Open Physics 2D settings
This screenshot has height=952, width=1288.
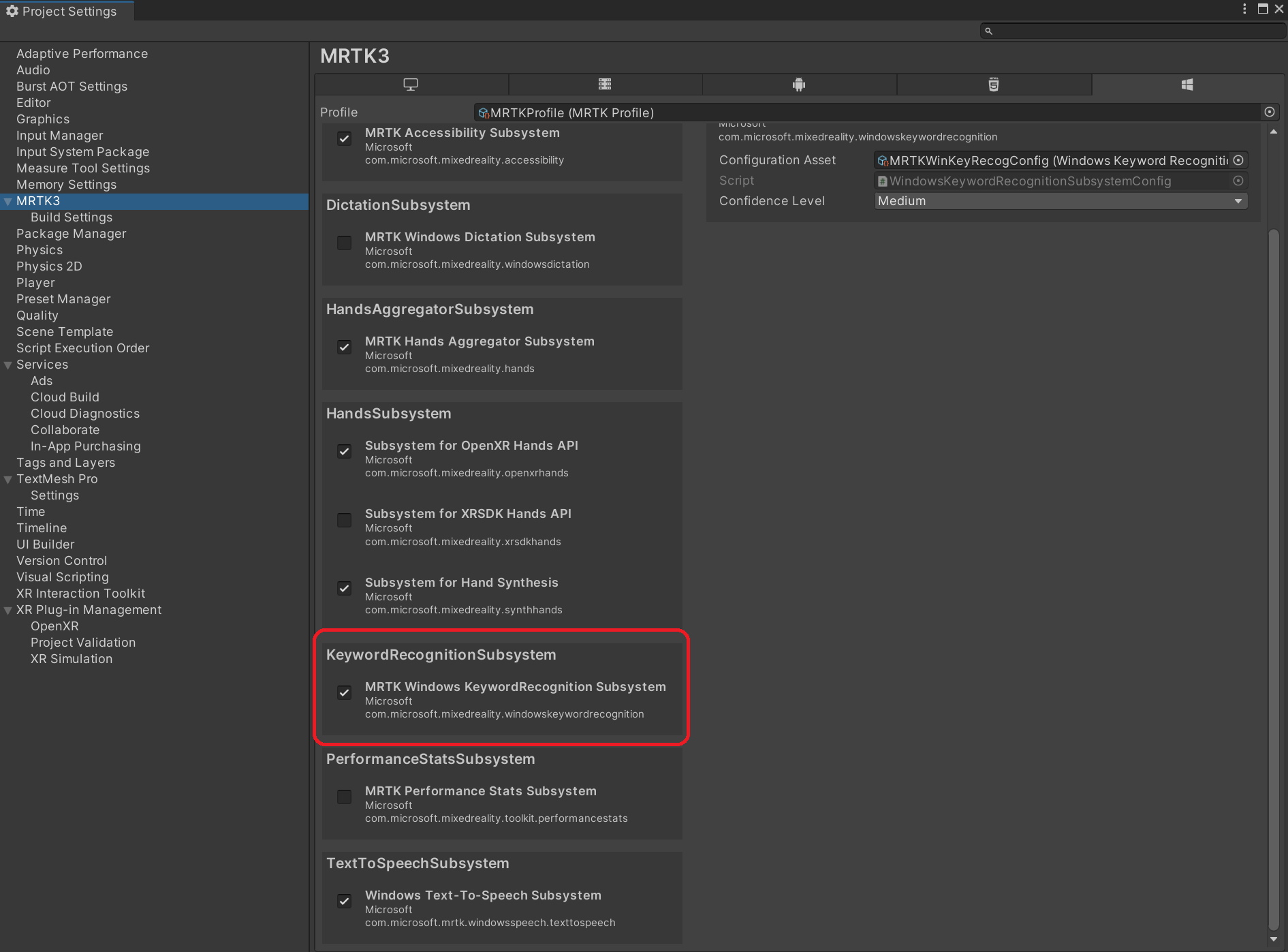(x=49, y=266)
